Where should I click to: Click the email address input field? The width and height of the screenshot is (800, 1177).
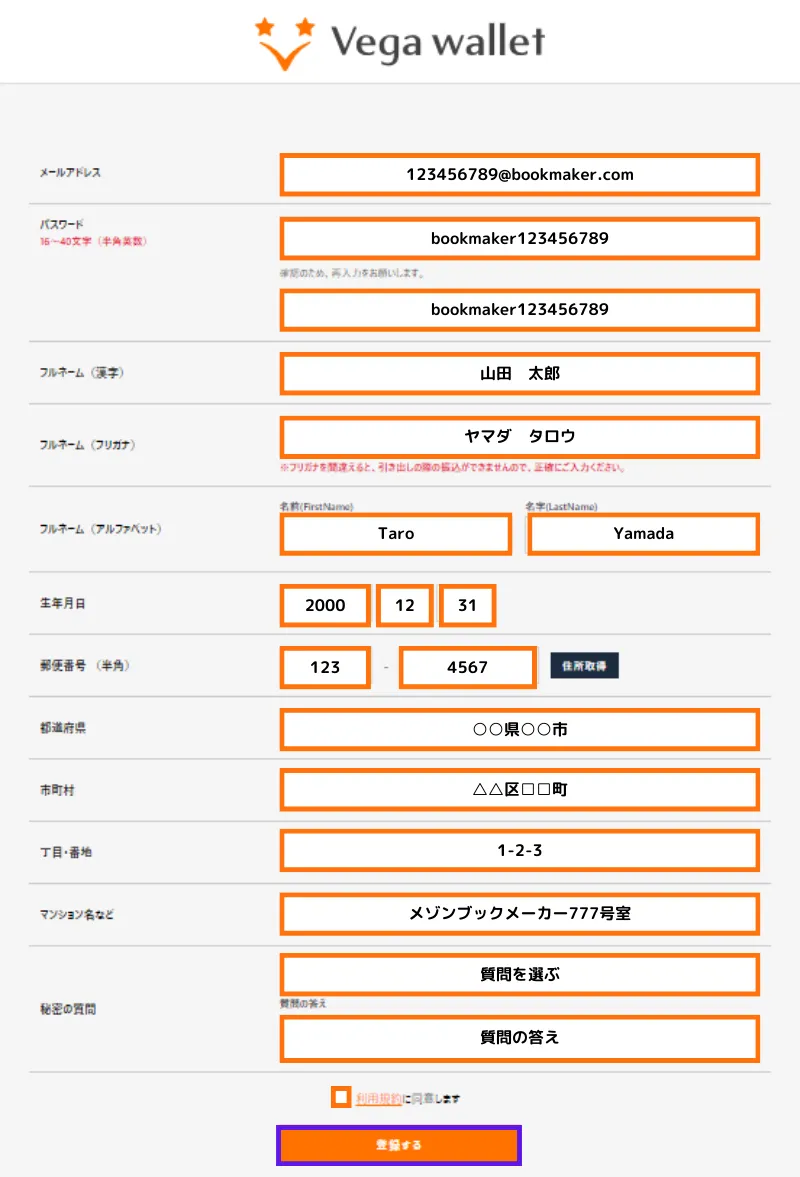click(519, 175)
